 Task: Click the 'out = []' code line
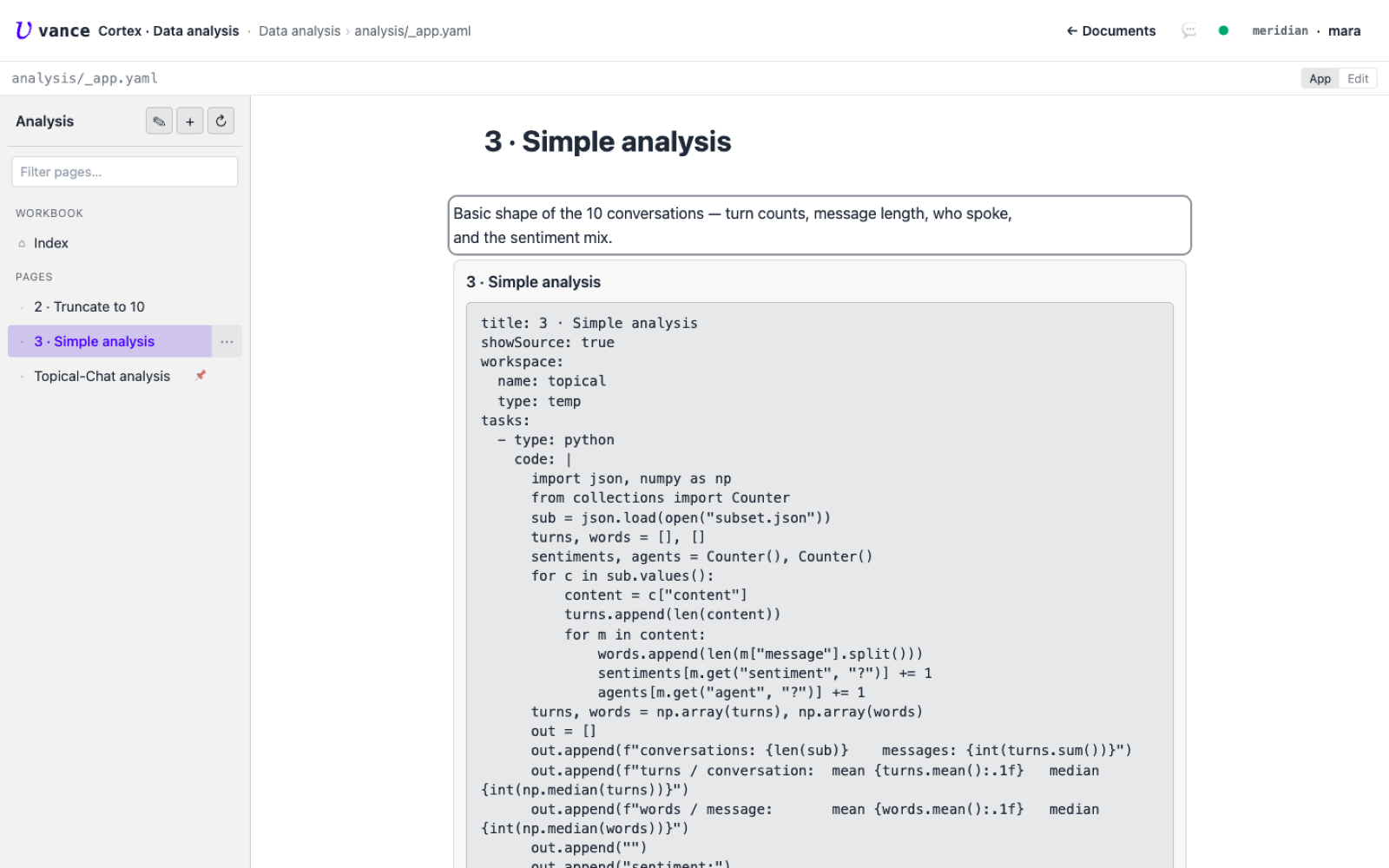(x=563, y=732)
